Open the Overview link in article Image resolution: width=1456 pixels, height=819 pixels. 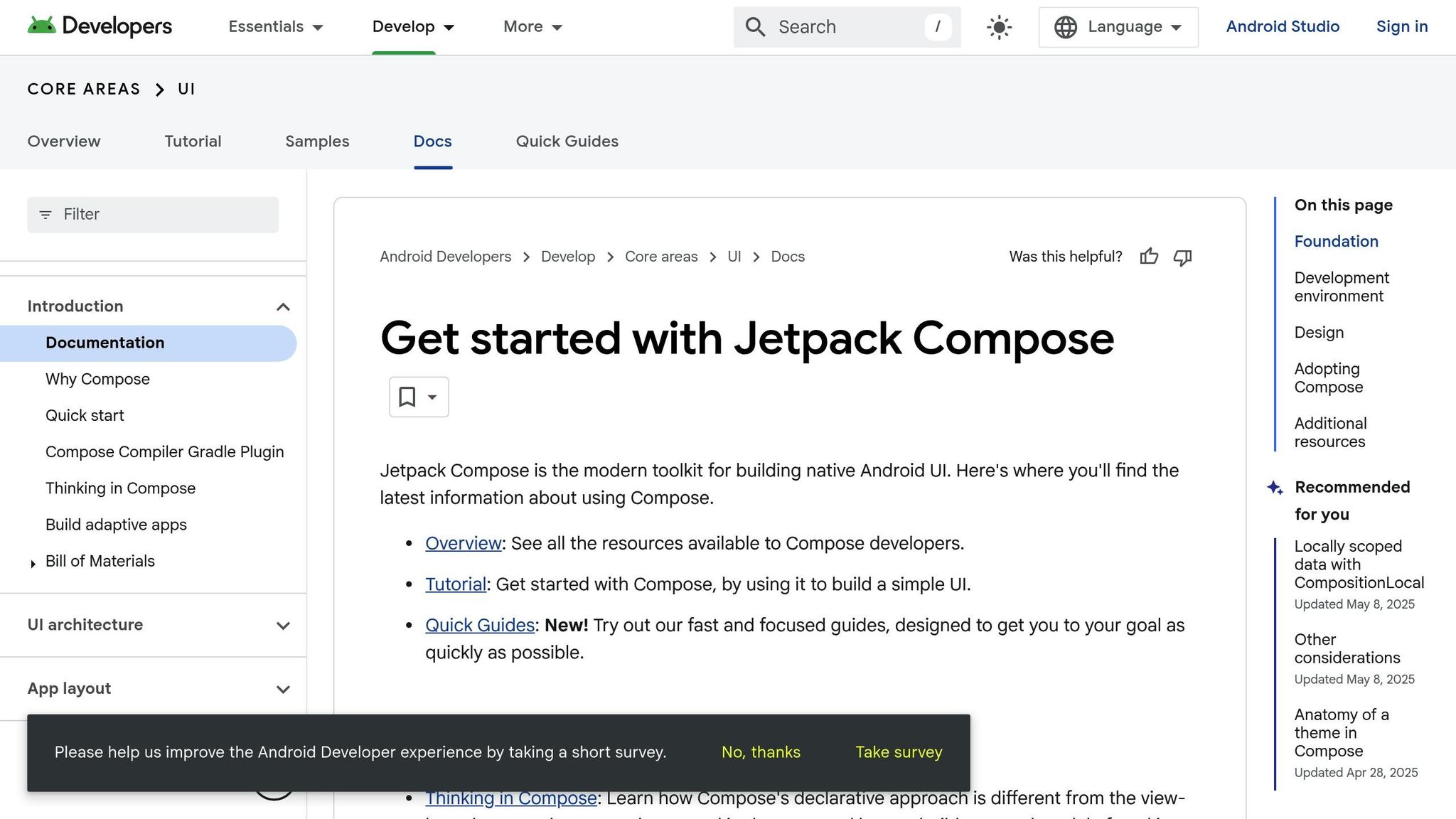464,543
